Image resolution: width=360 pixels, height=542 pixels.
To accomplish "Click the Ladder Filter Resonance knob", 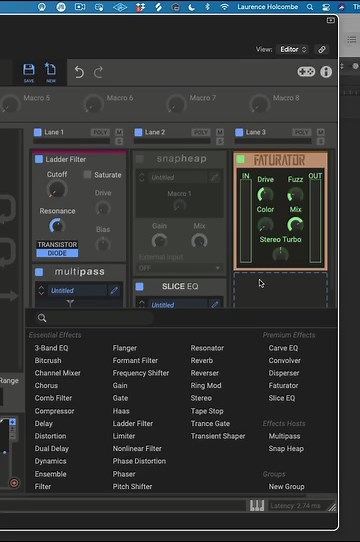I will 57,225.
